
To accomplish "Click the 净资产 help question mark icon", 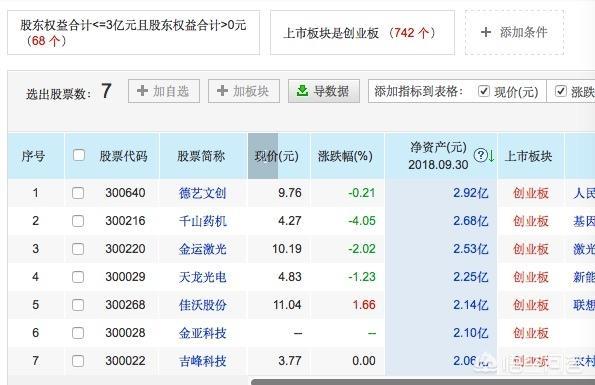I will click(x=480, y=155).
